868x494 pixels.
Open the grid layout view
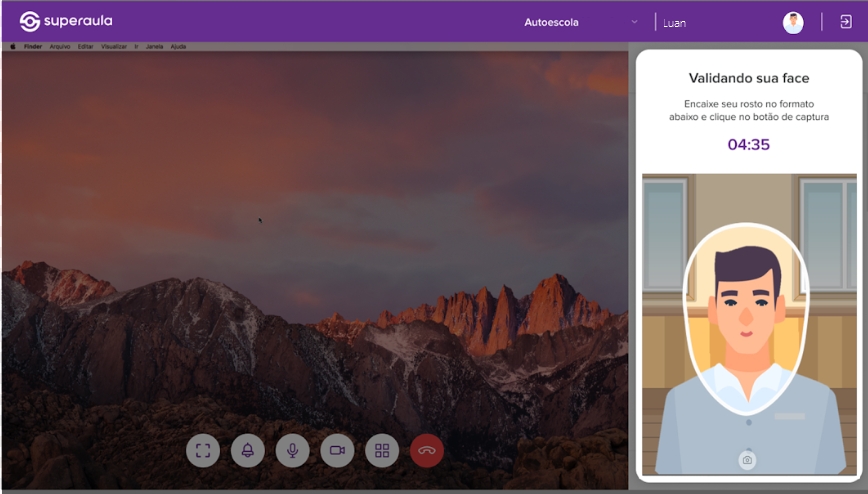pyautogui.click(x=382, y=450)
